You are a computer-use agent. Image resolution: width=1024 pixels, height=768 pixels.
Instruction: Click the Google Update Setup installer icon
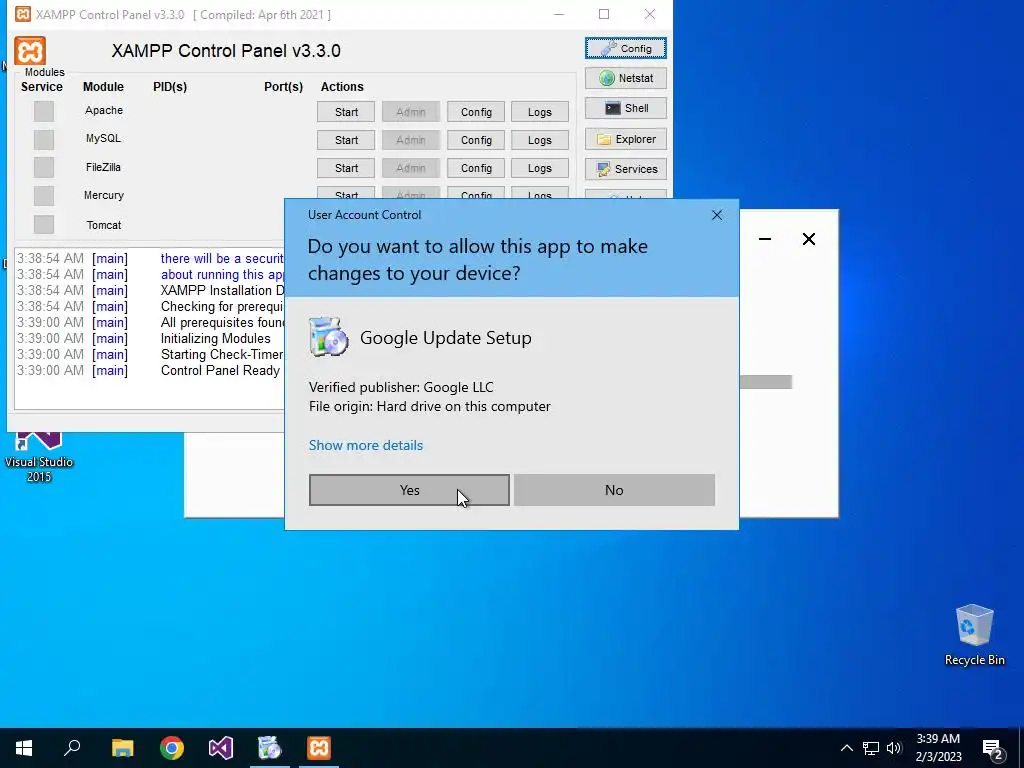tap(328, 337)
